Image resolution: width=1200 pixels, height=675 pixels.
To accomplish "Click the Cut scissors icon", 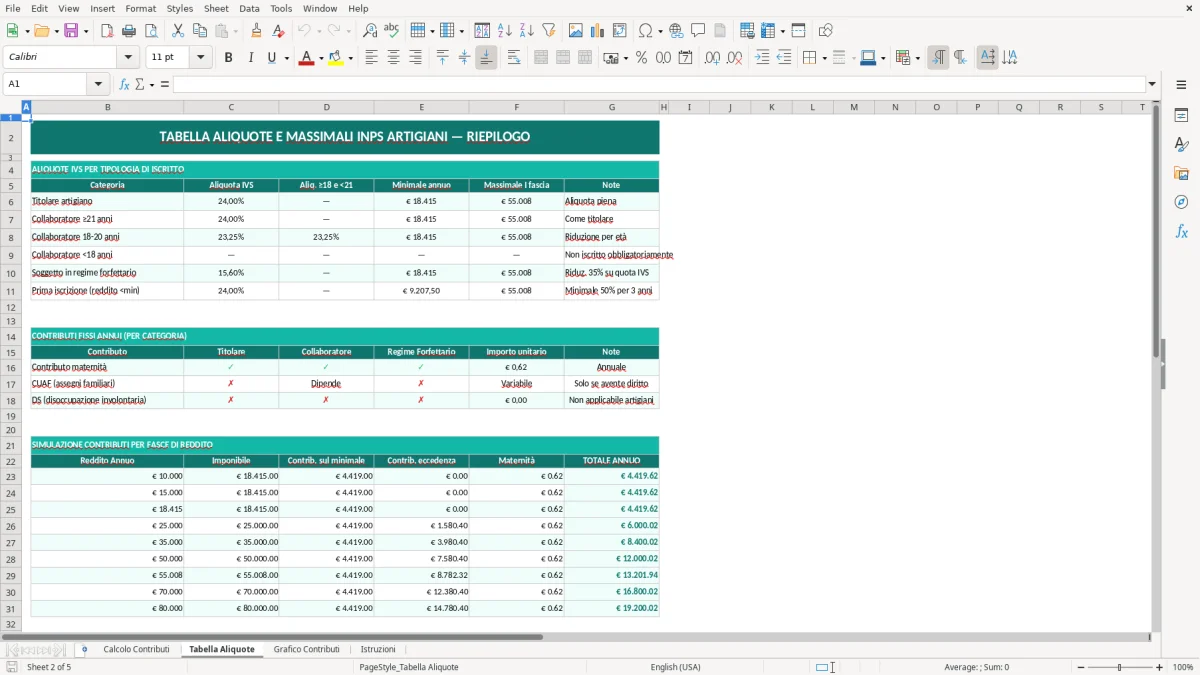I will coord(178,31).
